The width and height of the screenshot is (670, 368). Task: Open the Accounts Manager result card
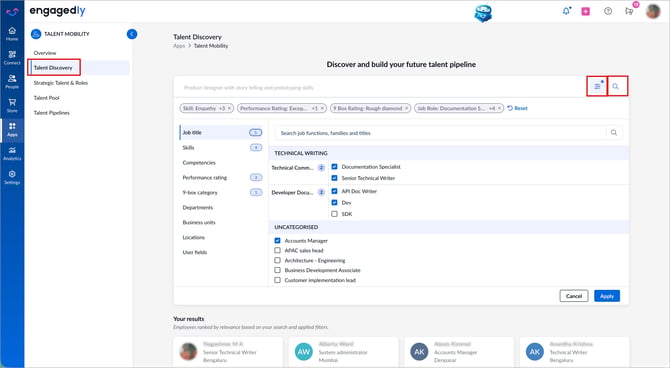pos(459,352)
